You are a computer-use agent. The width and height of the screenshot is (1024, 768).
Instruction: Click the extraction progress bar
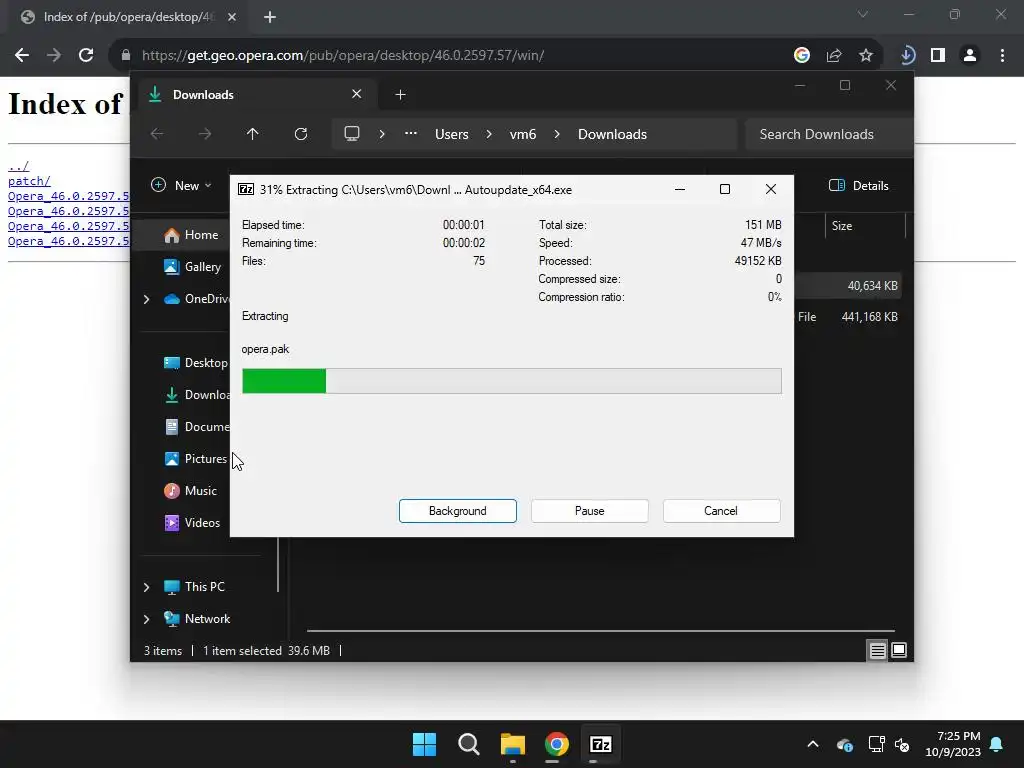coord(511,381)
